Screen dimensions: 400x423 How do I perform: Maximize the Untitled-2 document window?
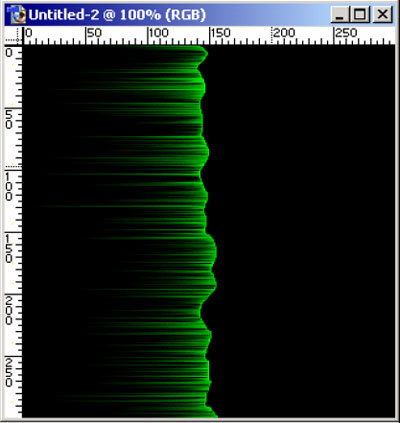(x=359, y=15)
